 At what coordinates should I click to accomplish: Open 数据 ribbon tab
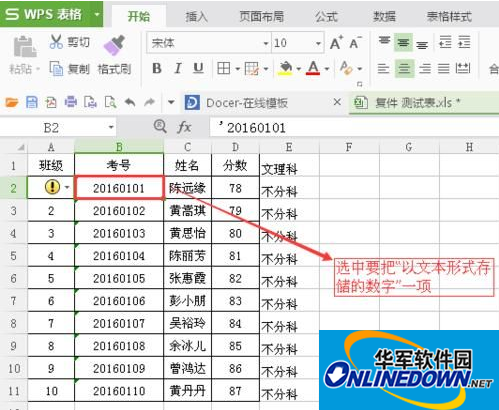384,16
